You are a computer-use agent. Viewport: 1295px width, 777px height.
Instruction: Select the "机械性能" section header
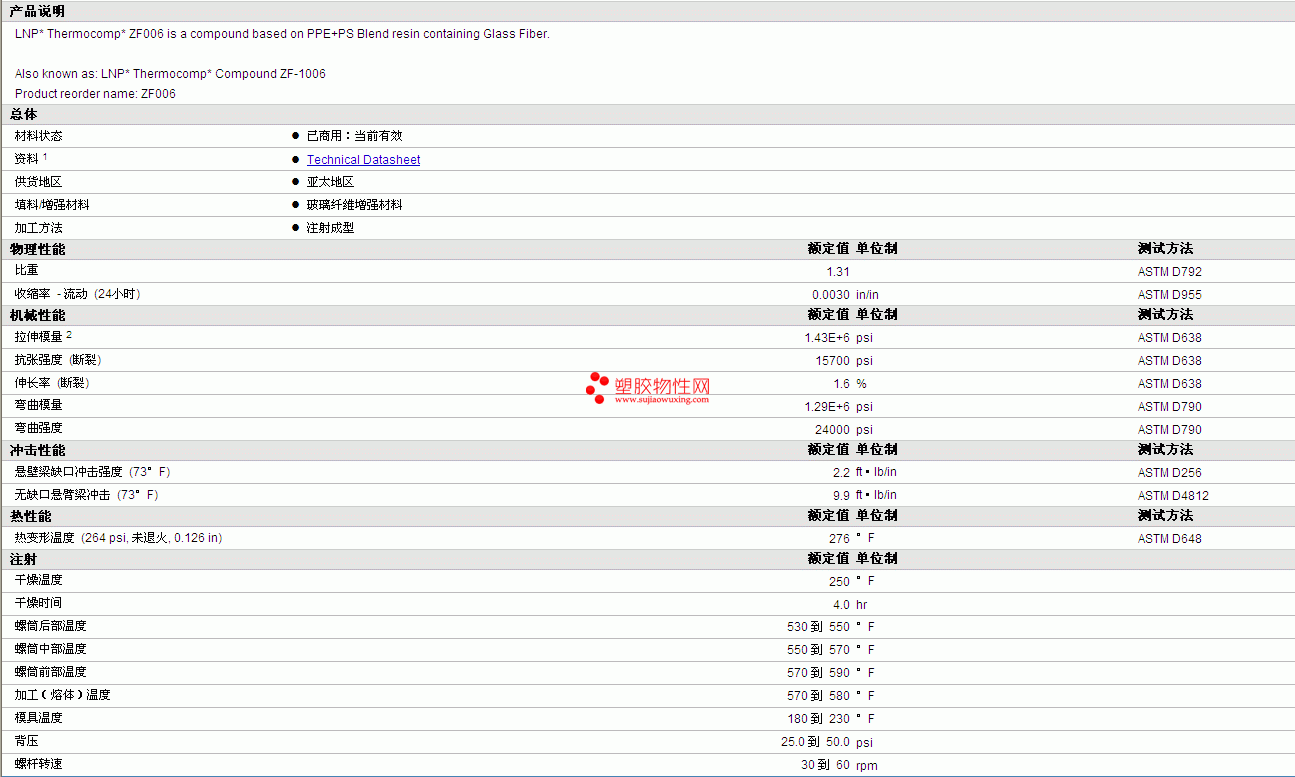pos(37,315)
